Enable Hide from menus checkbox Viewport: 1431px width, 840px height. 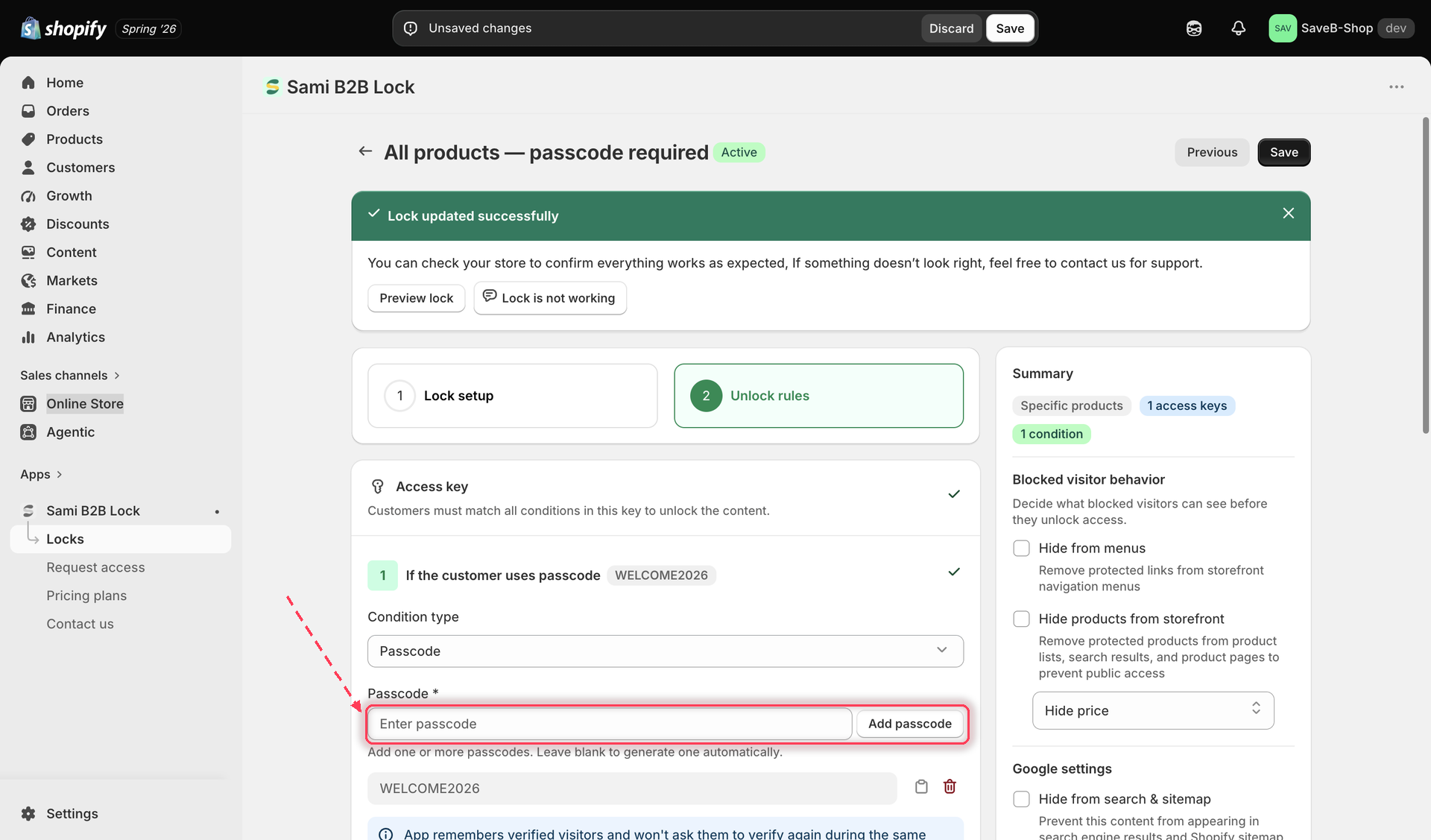click(1021, 549)
